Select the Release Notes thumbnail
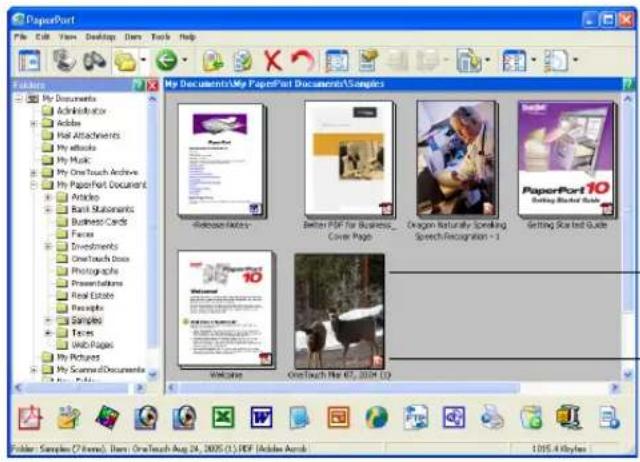This screenshot has width=640, height=462. [221, 160]
